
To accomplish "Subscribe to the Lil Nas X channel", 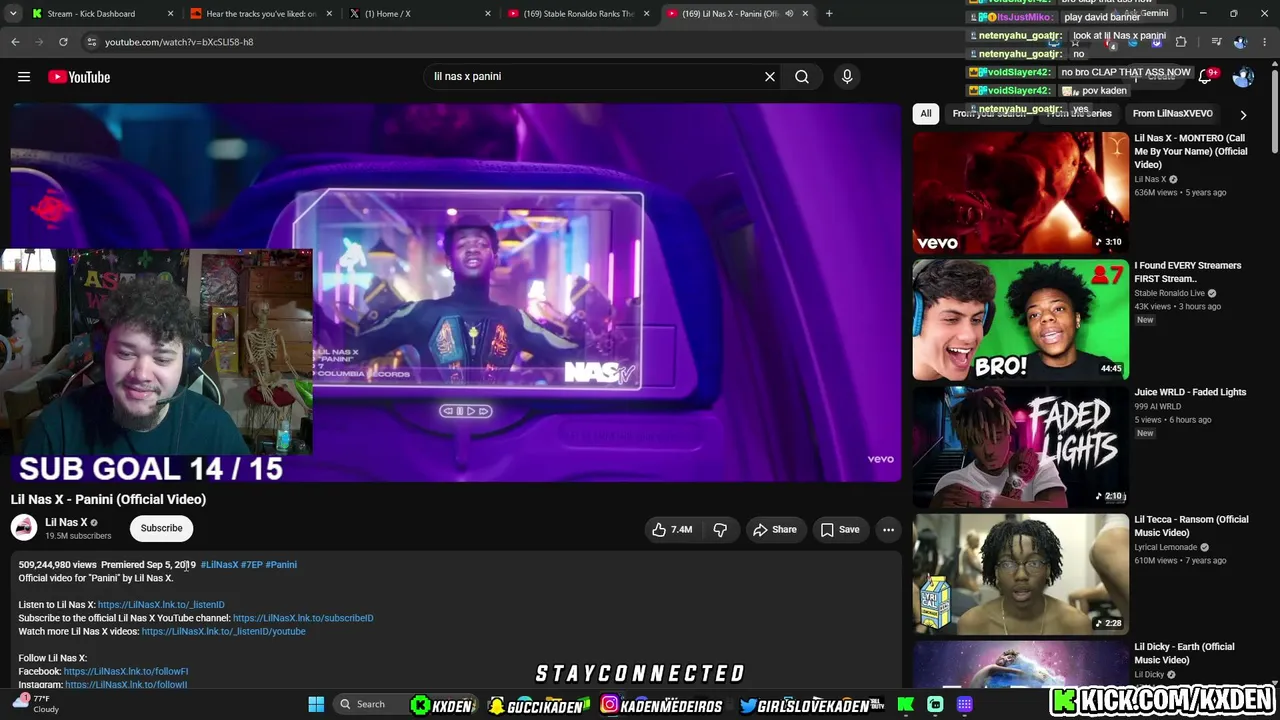I will click(x=161, y=528).
